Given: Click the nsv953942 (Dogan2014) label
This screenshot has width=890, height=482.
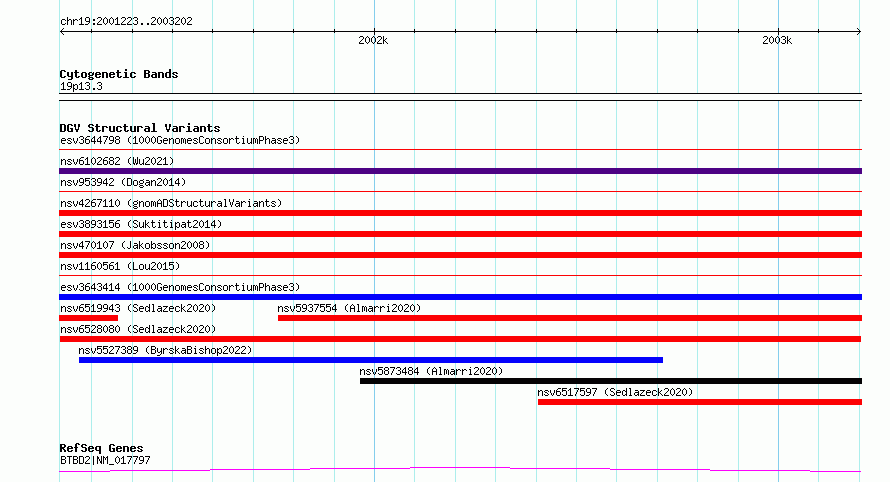Looking at the screenshot, I should 123,182.
